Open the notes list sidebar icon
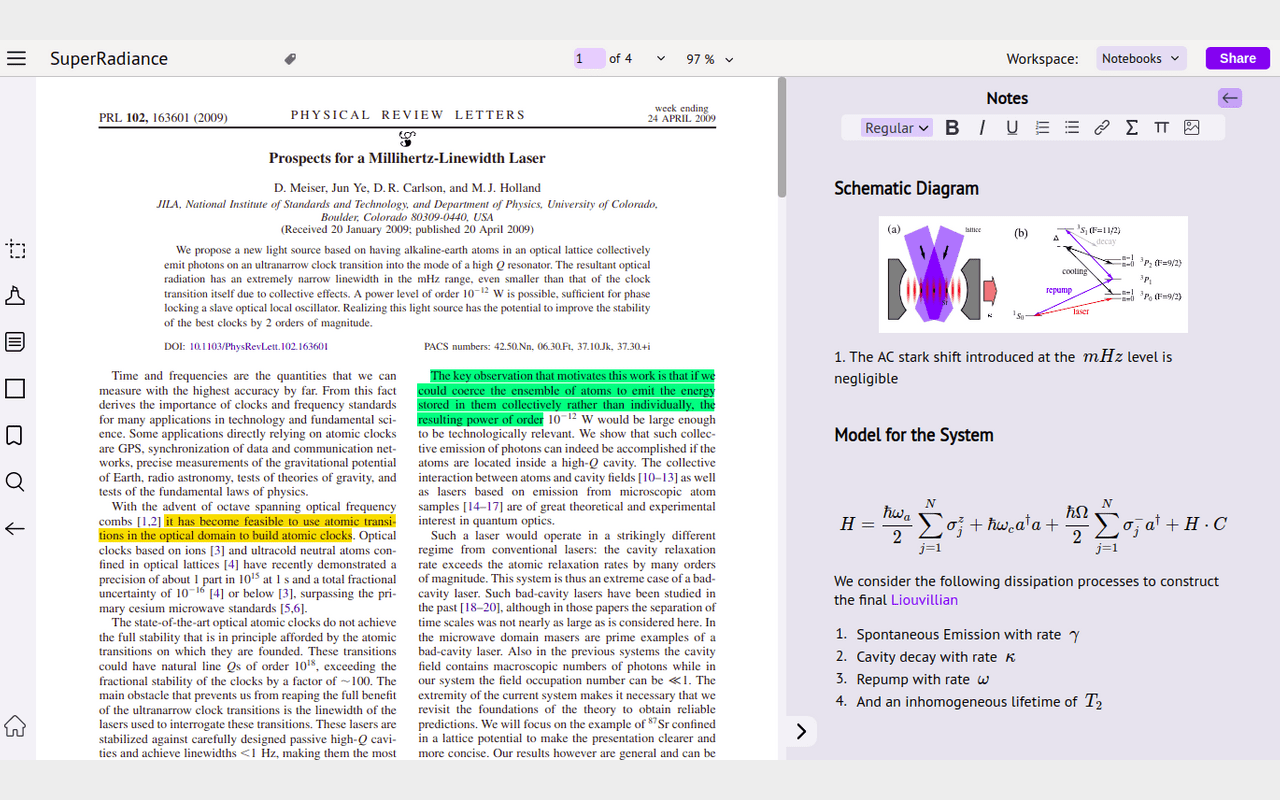 15,342
